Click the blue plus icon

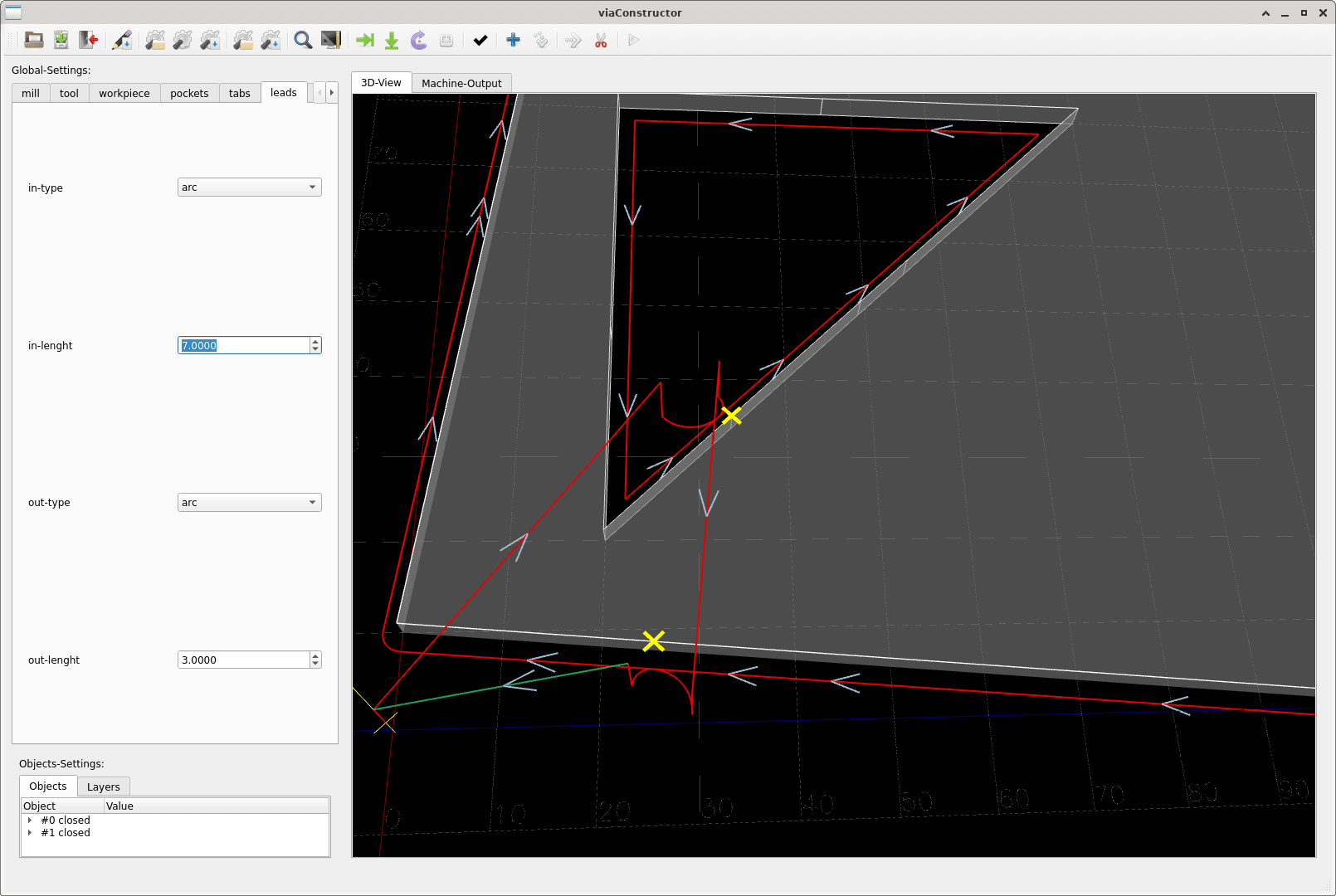513,40
